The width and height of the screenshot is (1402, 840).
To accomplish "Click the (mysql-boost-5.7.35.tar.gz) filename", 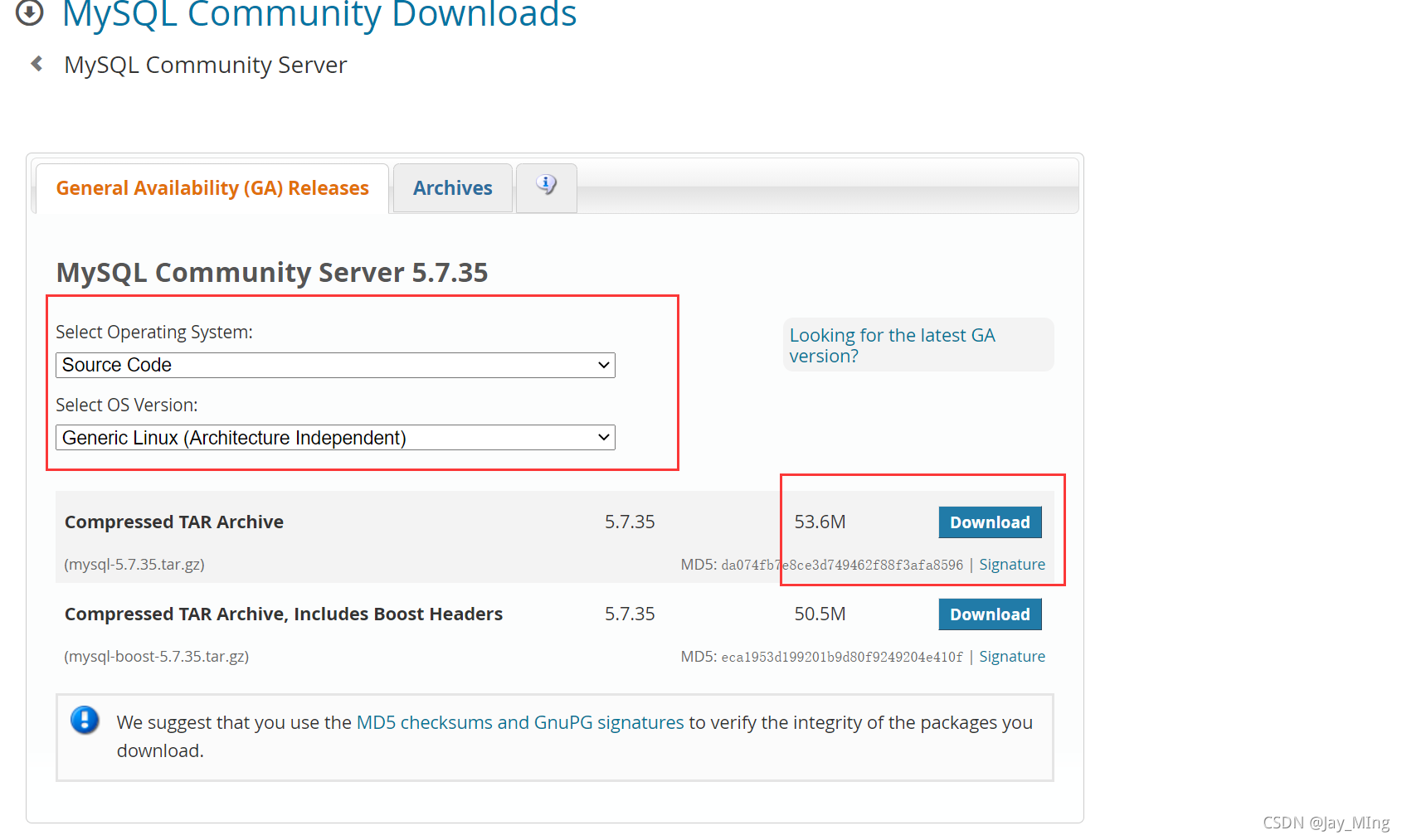I will click(157, 657).
